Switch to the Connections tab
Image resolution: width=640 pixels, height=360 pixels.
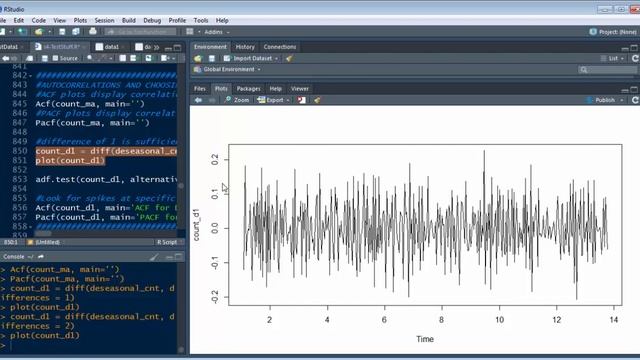click(280, 47)
